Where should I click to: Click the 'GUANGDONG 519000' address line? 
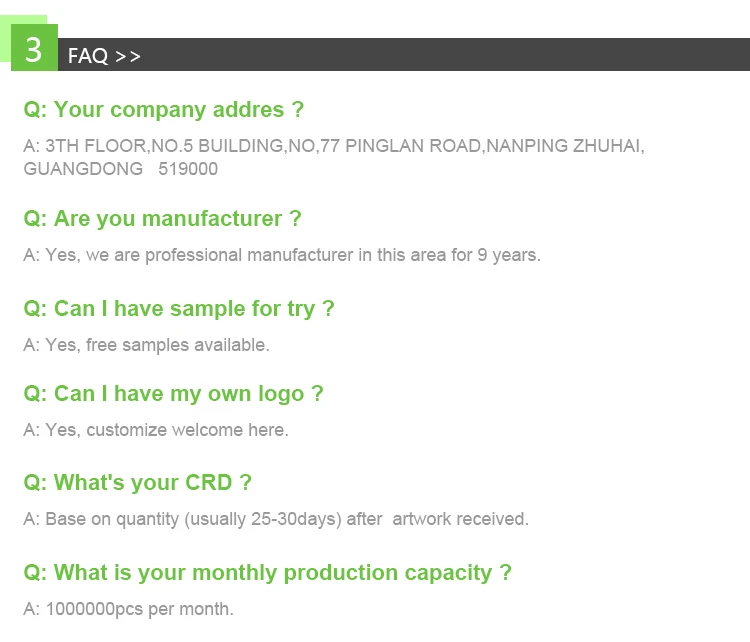(x=120, y=169)
